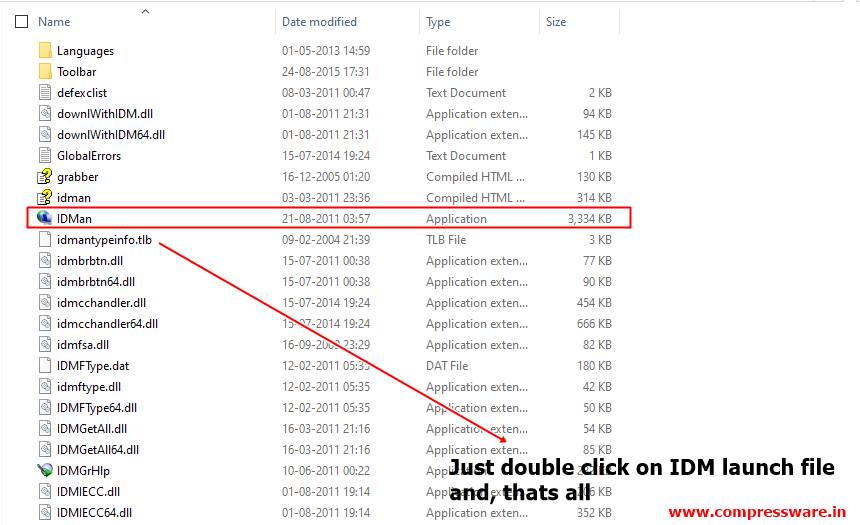This screenshot has height=525, width=860.
Task: Select the lowercase 'idman' help file name
Action: (73, 197)
